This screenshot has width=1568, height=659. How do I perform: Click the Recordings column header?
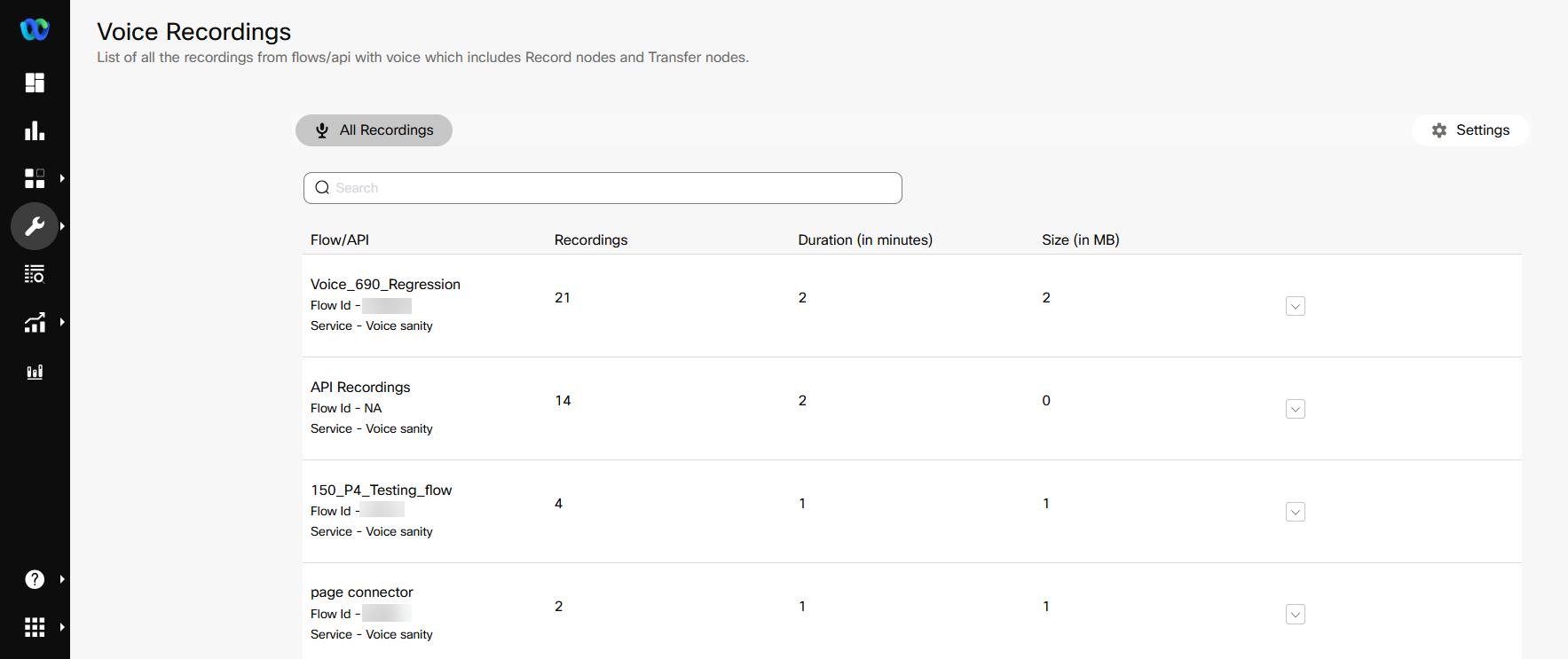click(x=591, y=239)
